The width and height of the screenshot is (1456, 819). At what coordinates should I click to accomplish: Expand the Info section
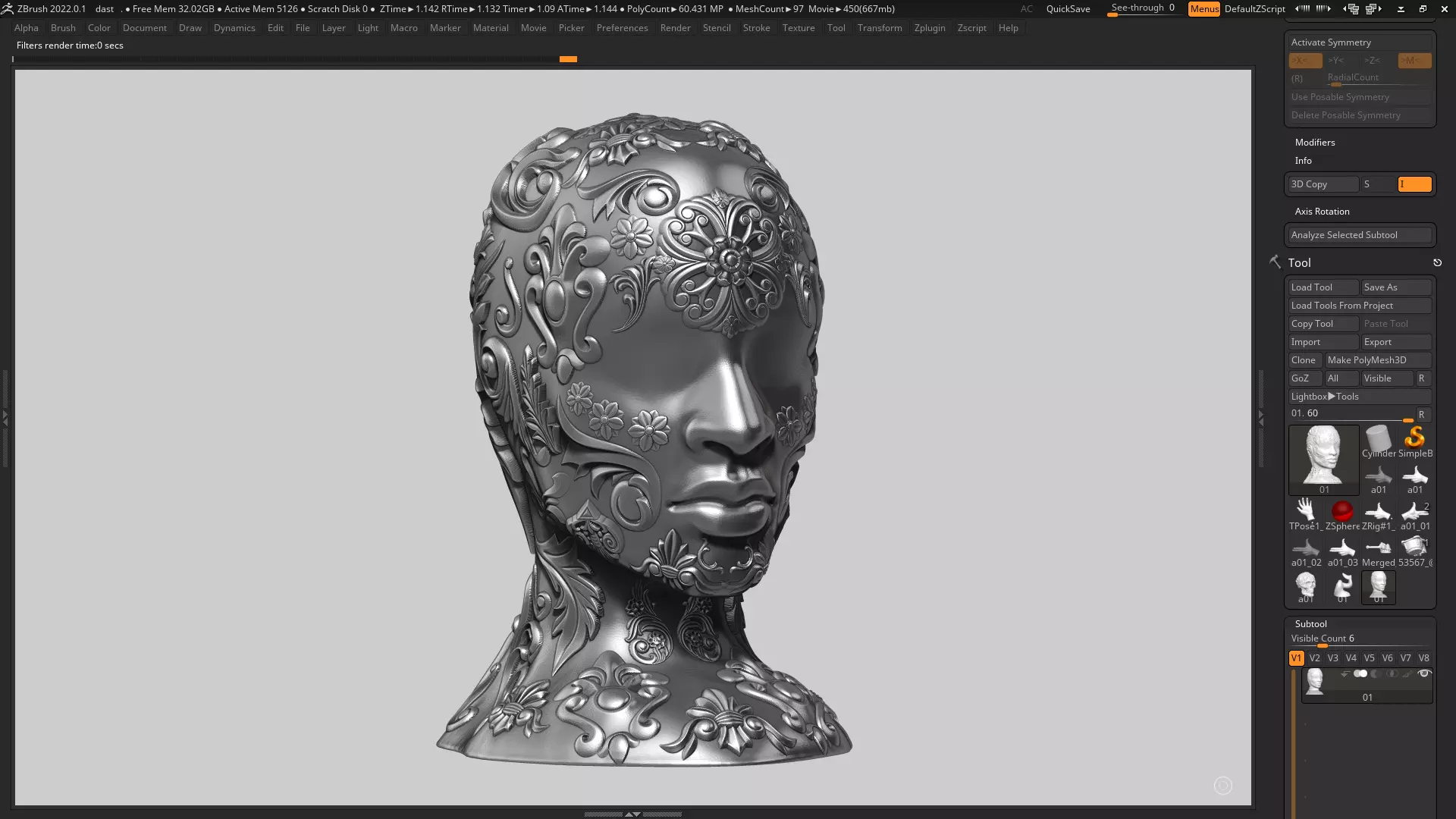pyautogui.click(x=1304, y=161)
